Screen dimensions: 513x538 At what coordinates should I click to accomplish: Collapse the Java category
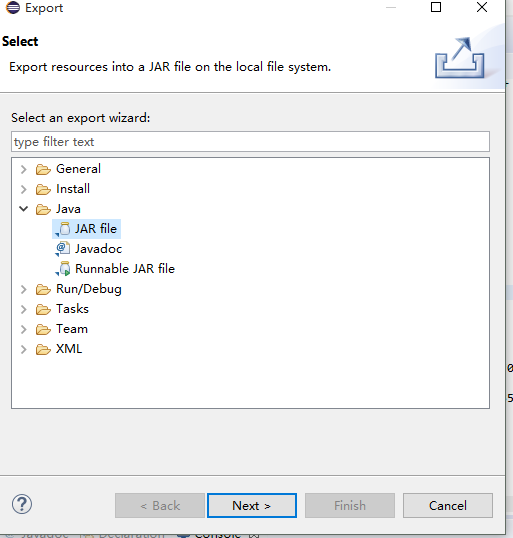23,209
